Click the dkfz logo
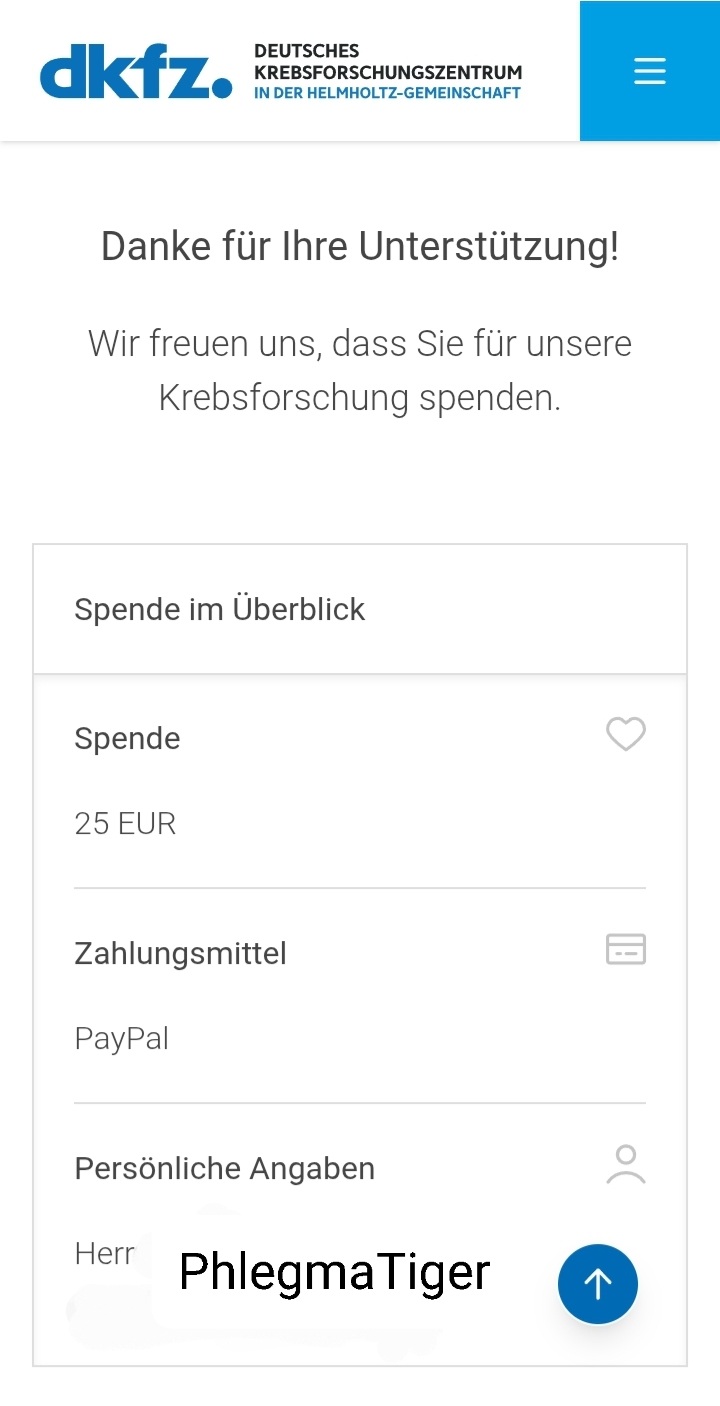 point(136,71)
